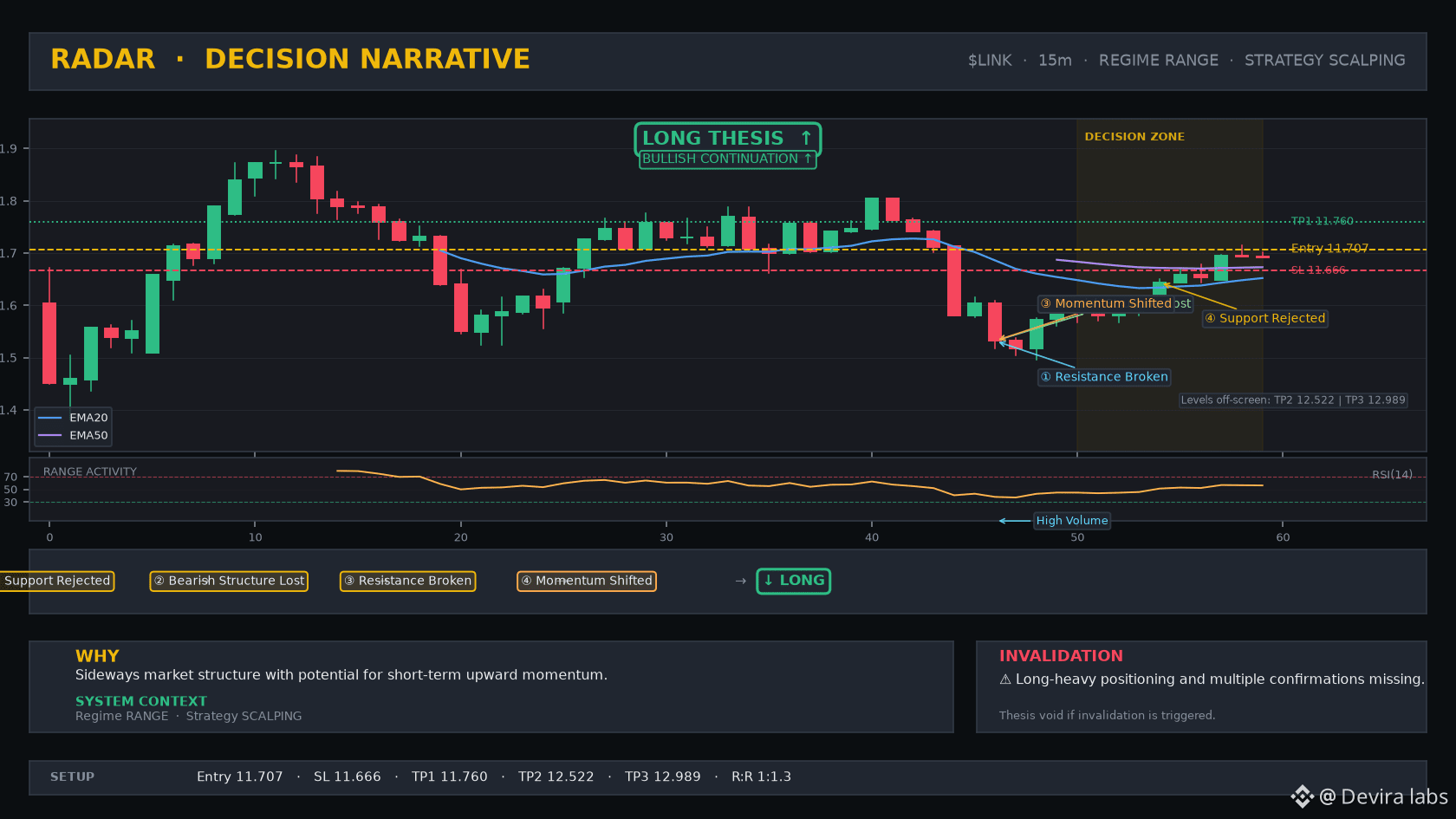This screenshot has height=819, width=1456.
Task: Select the Bearish Structure Lost tag
Action: click(229, 581)
